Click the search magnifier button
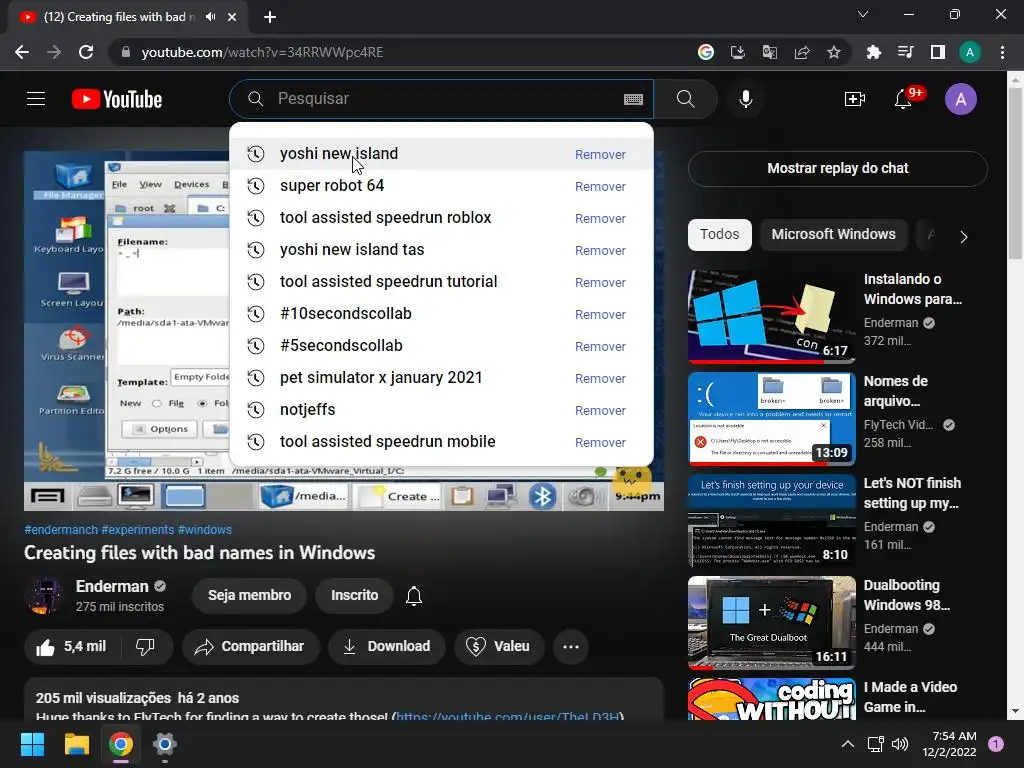 coord(685,99)
